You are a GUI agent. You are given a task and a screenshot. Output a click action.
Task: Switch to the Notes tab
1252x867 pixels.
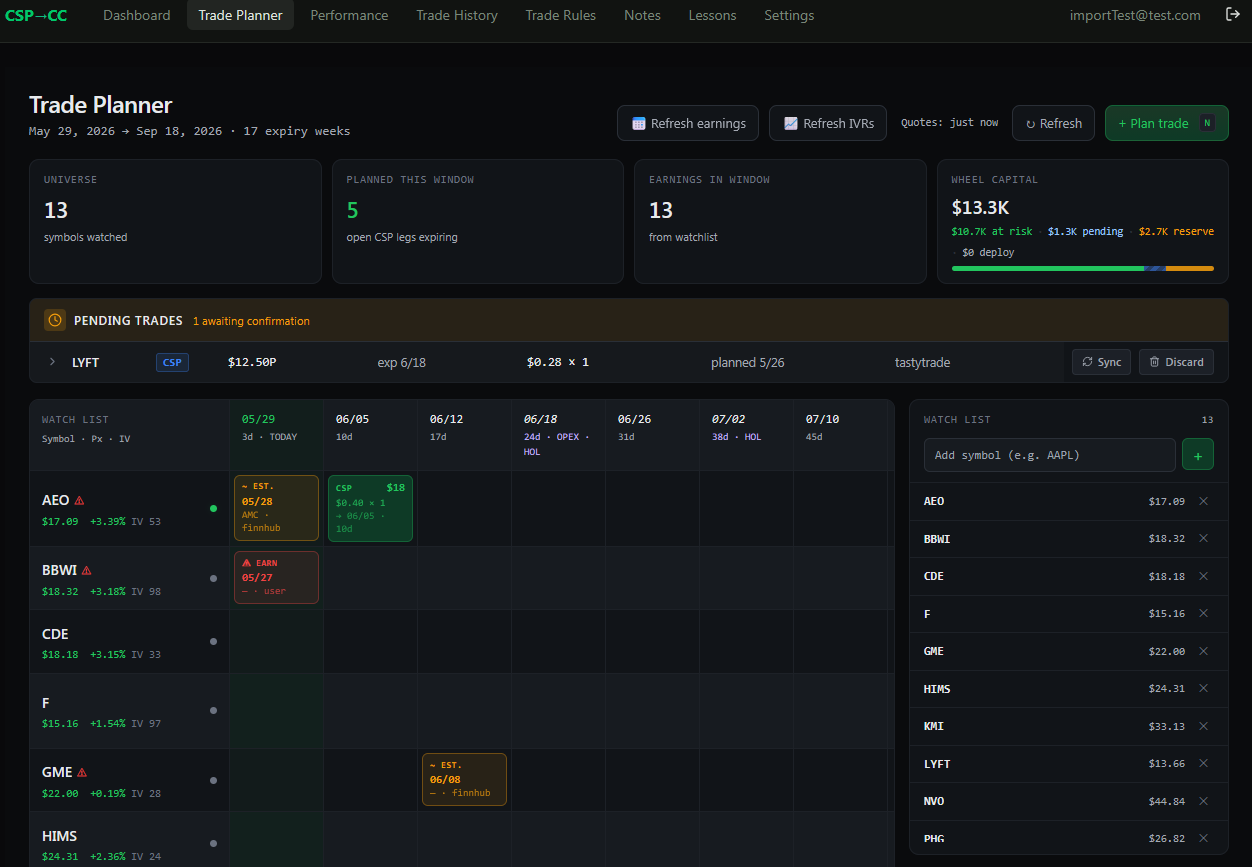[x=642, y=15]
